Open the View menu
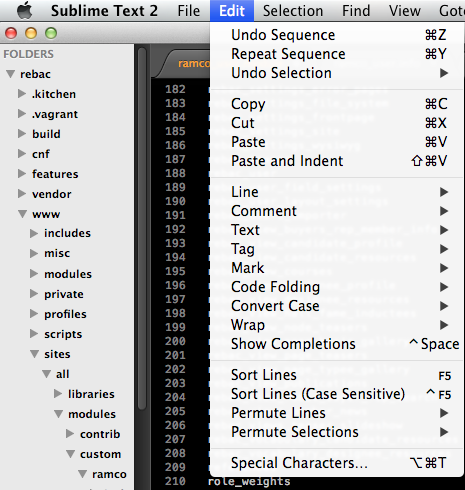 405,11
